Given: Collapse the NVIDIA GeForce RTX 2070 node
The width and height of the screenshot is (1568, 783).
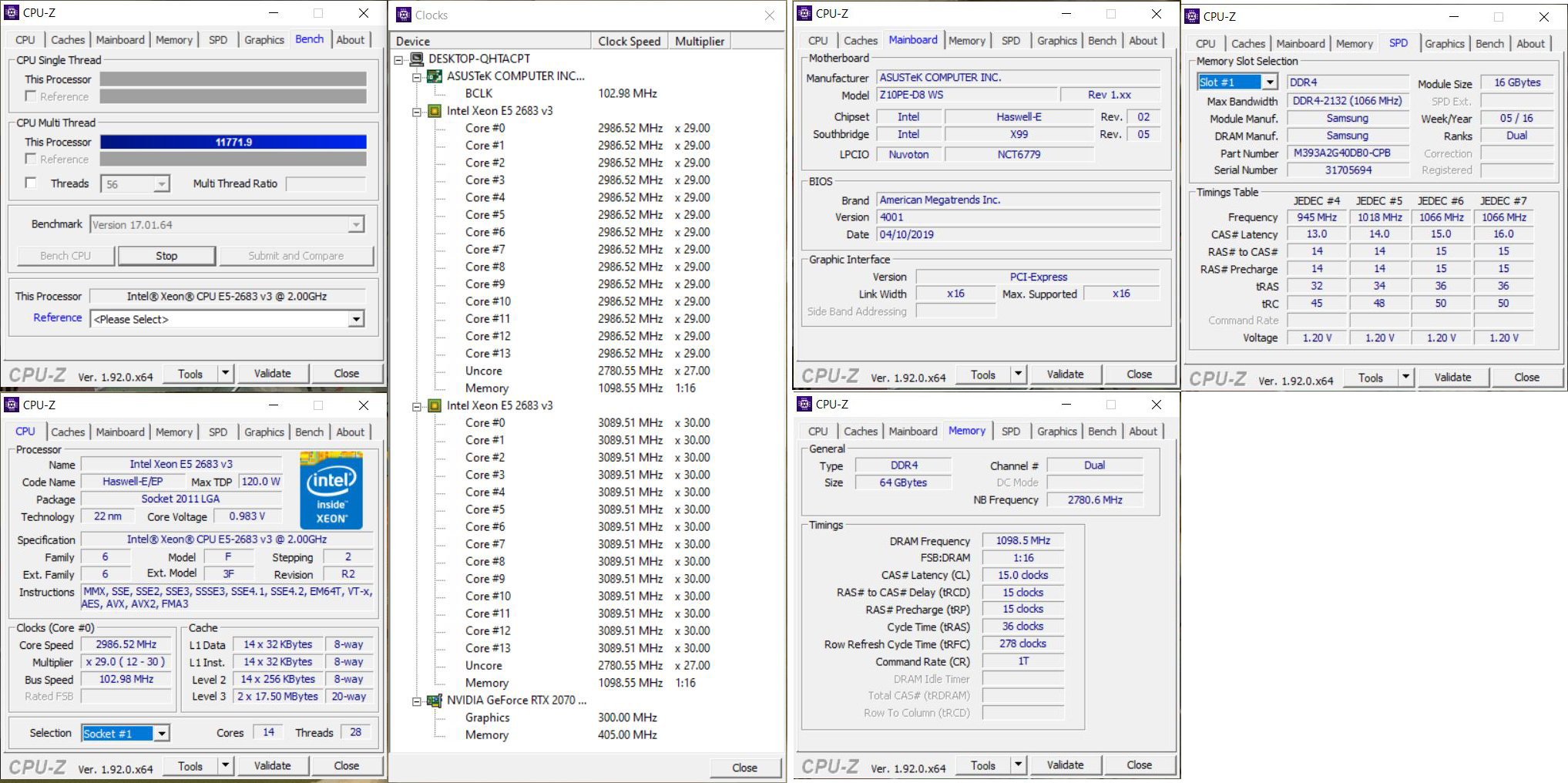Looking at the screenshot, I should [417, 701].
